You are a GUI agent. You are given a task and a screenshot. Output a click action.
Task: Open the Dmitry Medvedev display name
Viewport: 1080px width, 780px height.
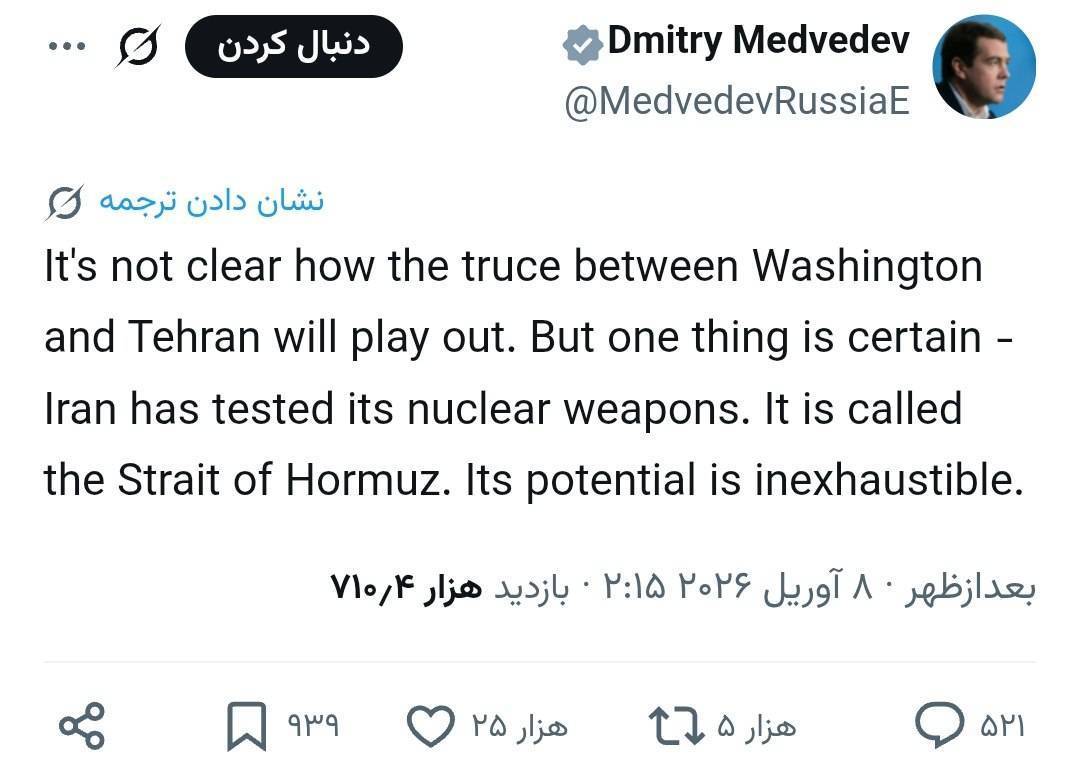758,42
